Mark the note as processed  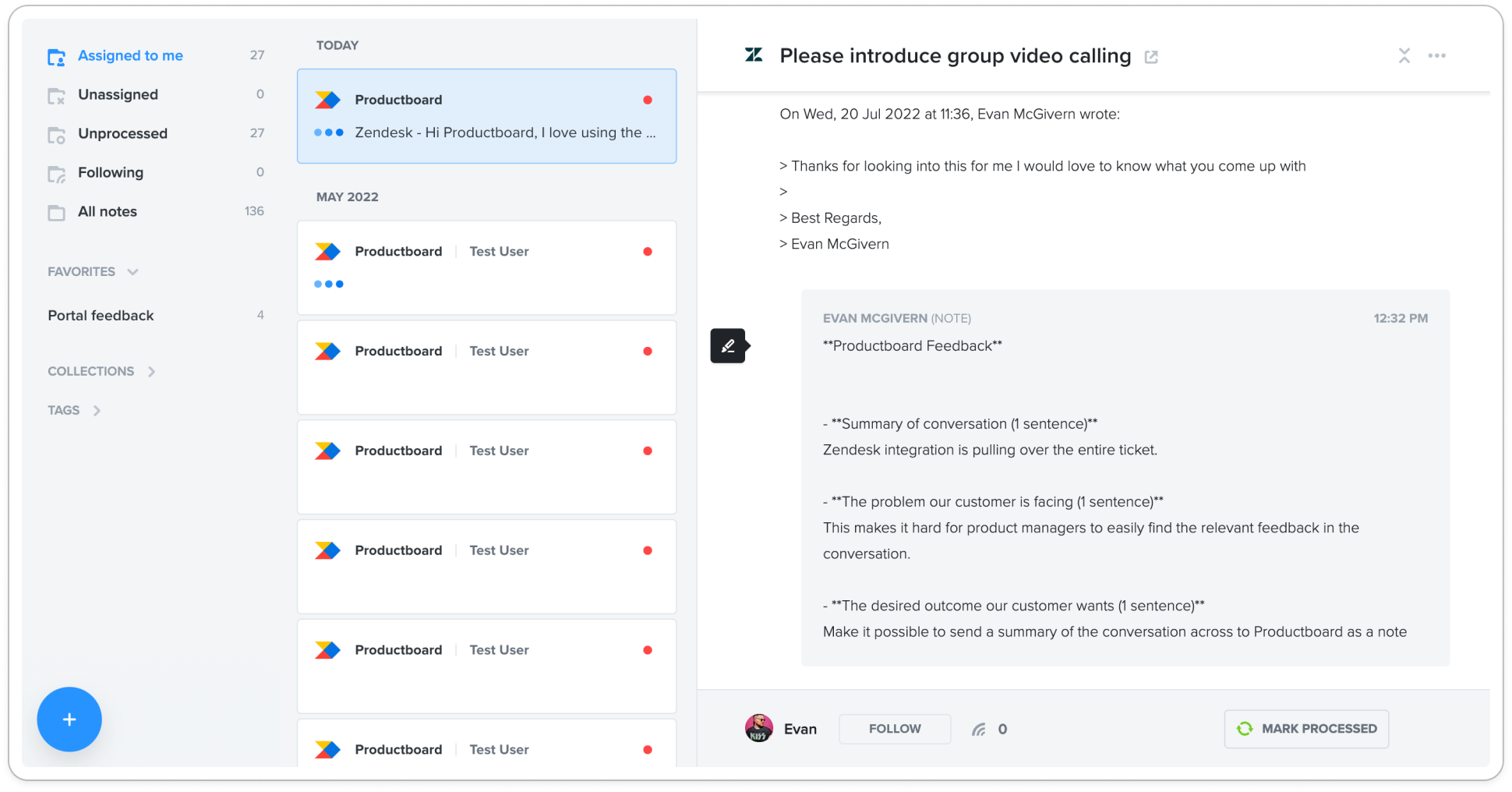coord(1306,729)
